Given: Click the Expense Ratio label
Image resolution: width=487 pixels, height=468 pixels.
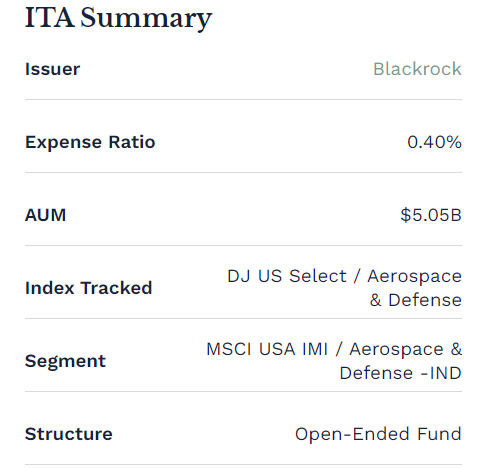Looking at the screenshot, I should pyautogui.click(x=90, y=142).
